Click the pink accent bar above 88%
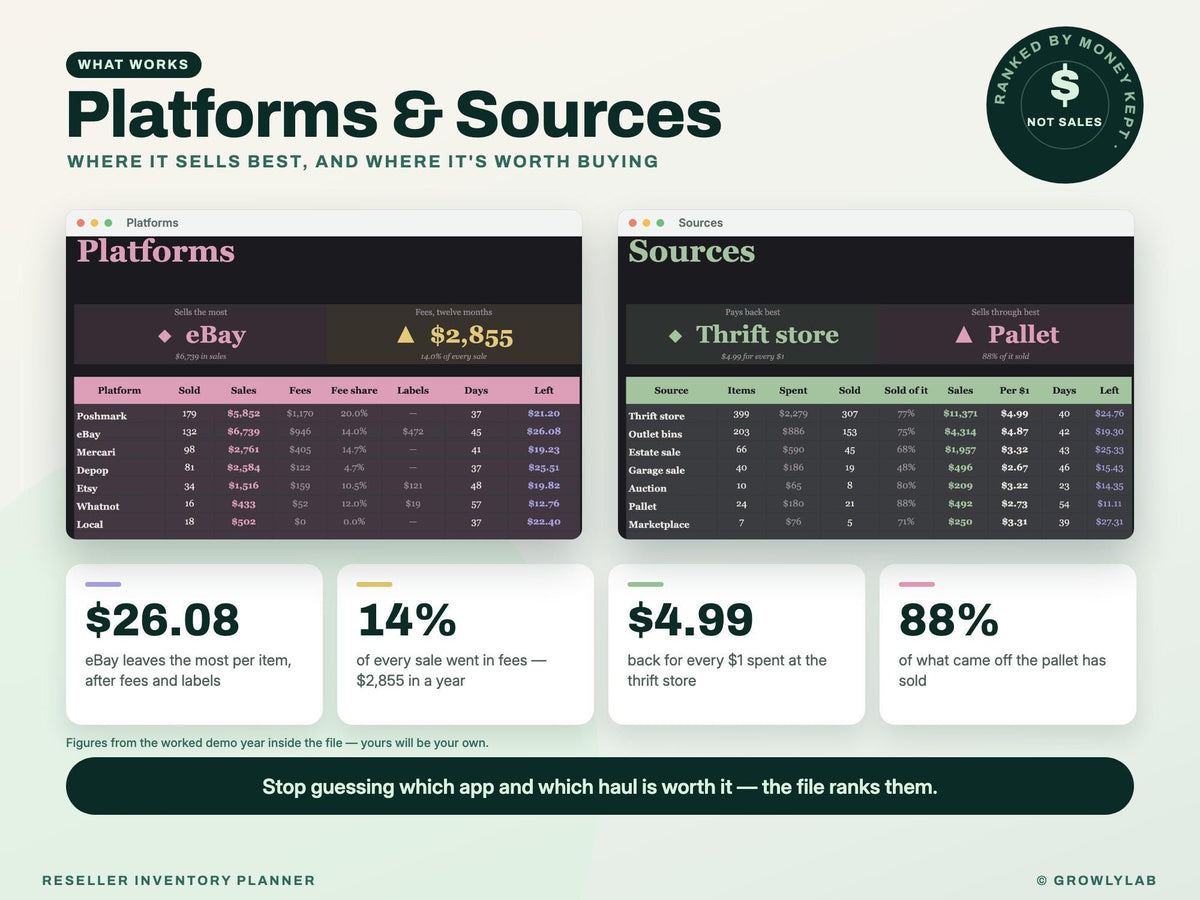The image size is (1200, 900). 917,584
